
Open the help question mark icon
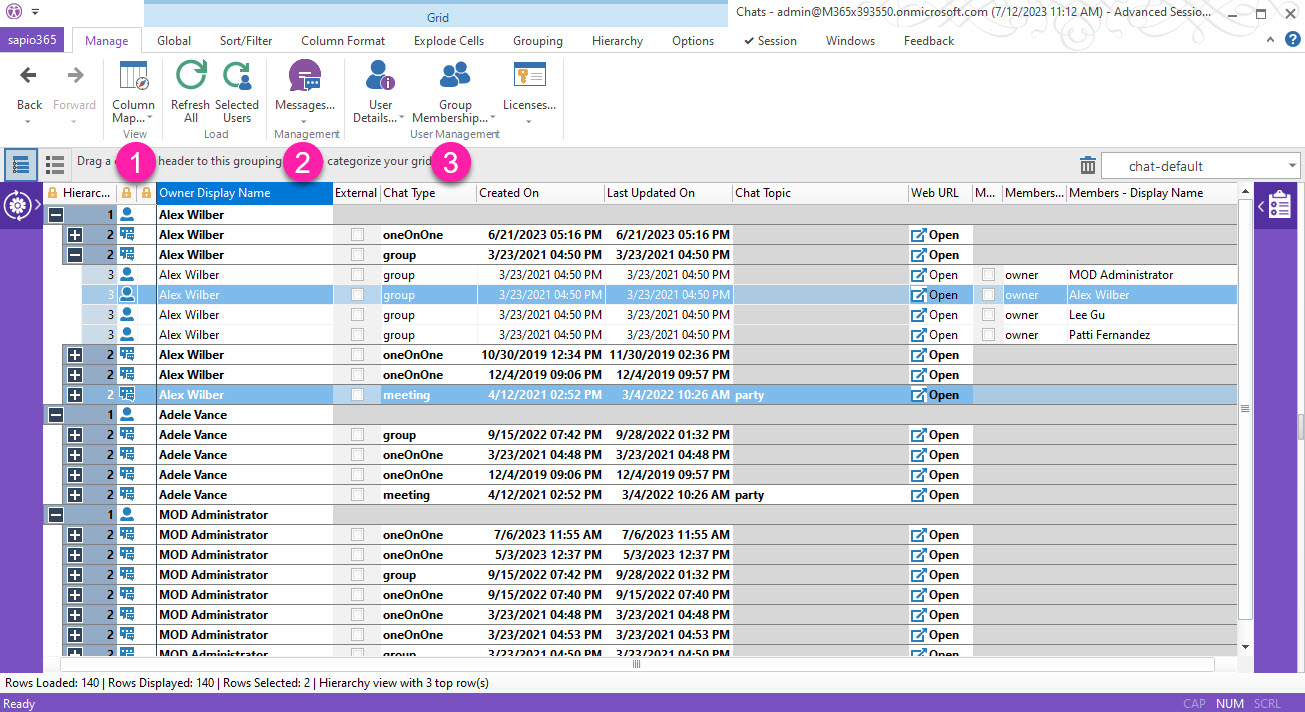click(1292, 40)
